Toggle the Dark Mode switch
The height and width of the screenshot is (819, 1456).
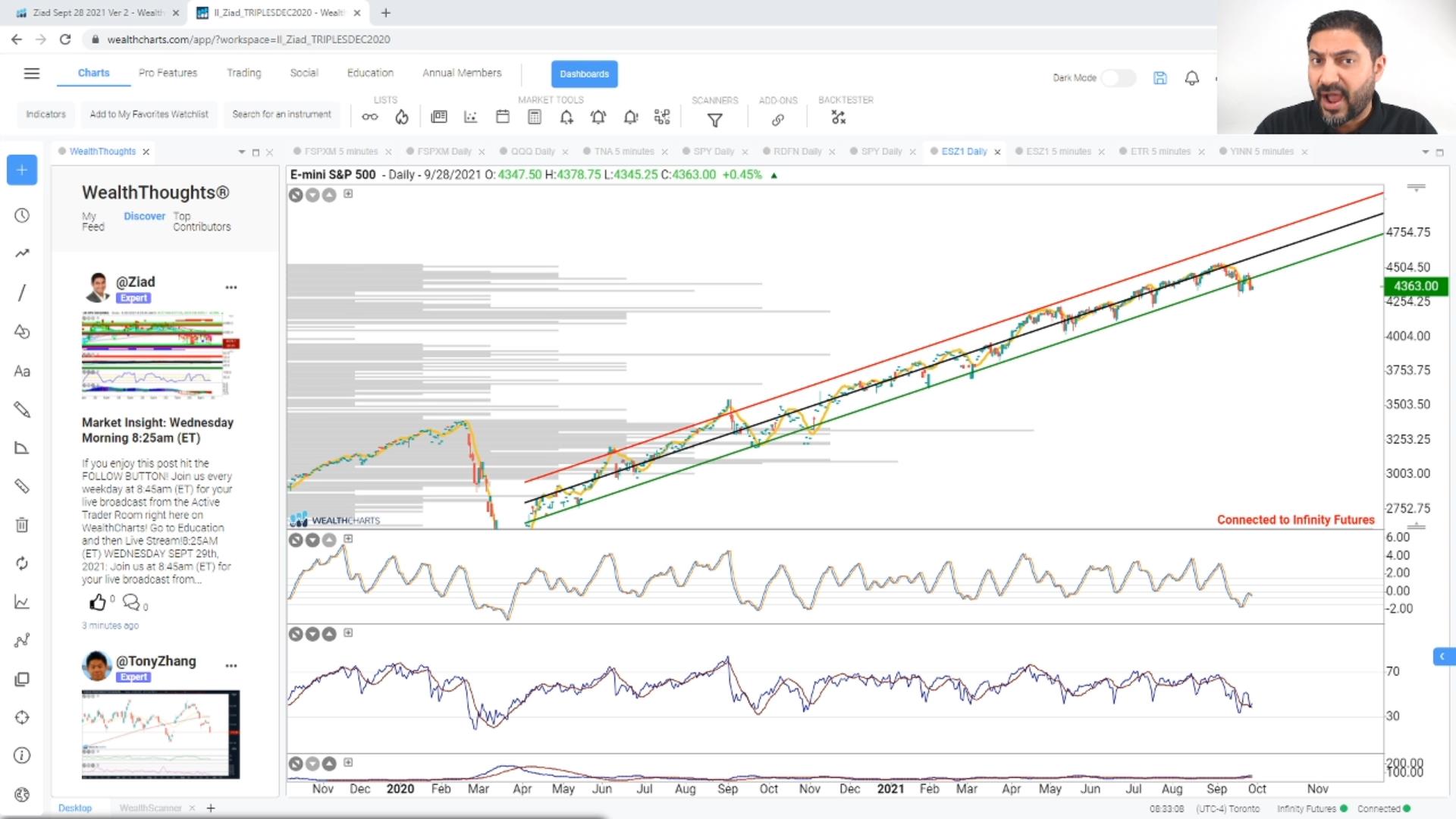pyautogui.click(x=1118, y=77)
